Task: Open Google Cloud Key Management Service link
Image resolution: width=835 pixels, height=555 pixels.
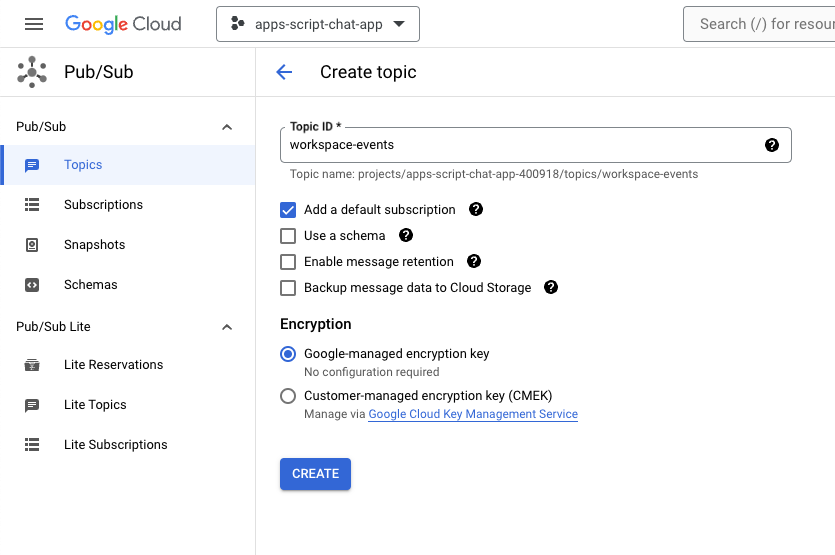Action: tap(473, 414)
